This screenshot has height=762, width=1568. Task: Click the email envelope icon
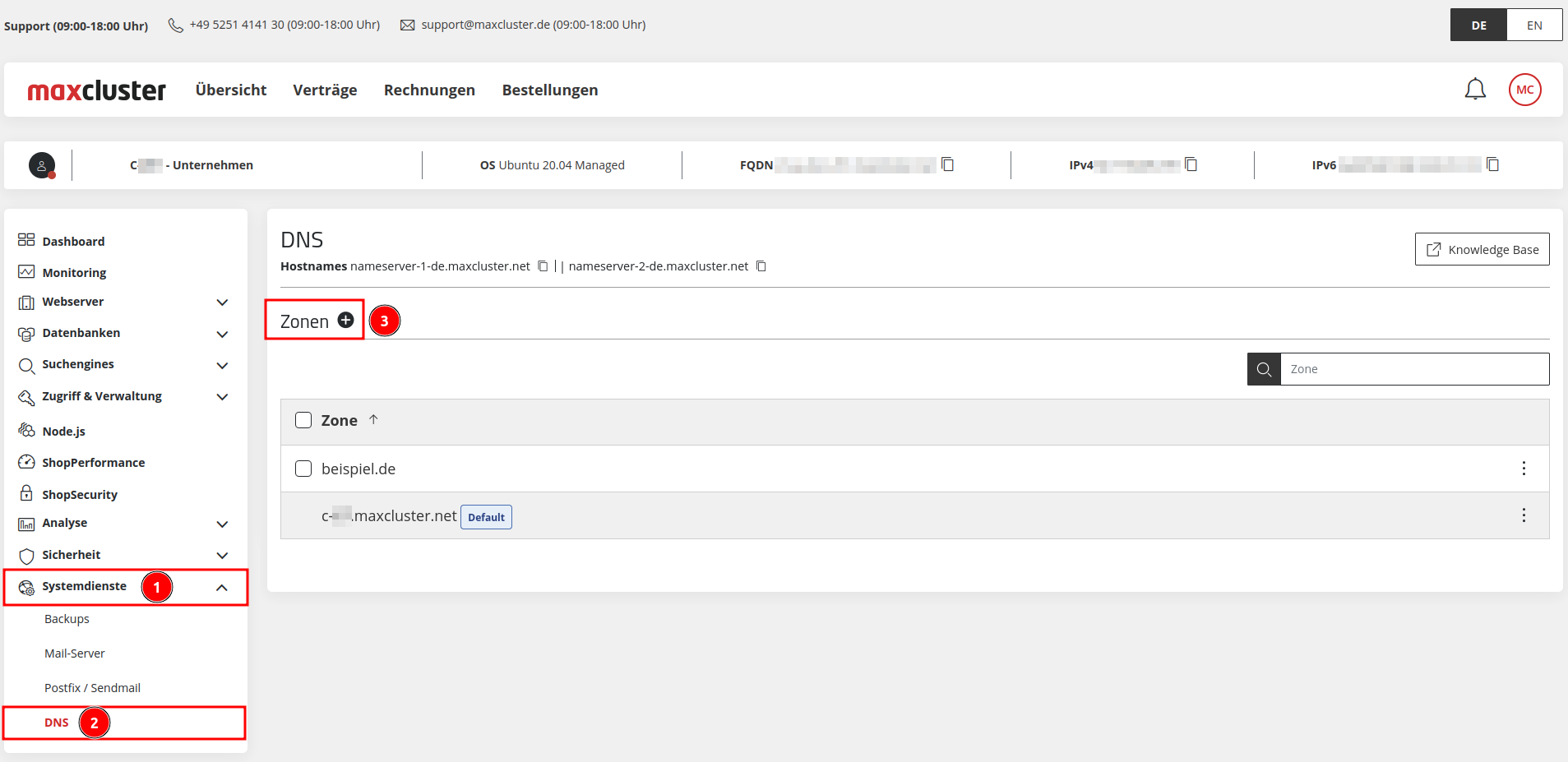407,25
